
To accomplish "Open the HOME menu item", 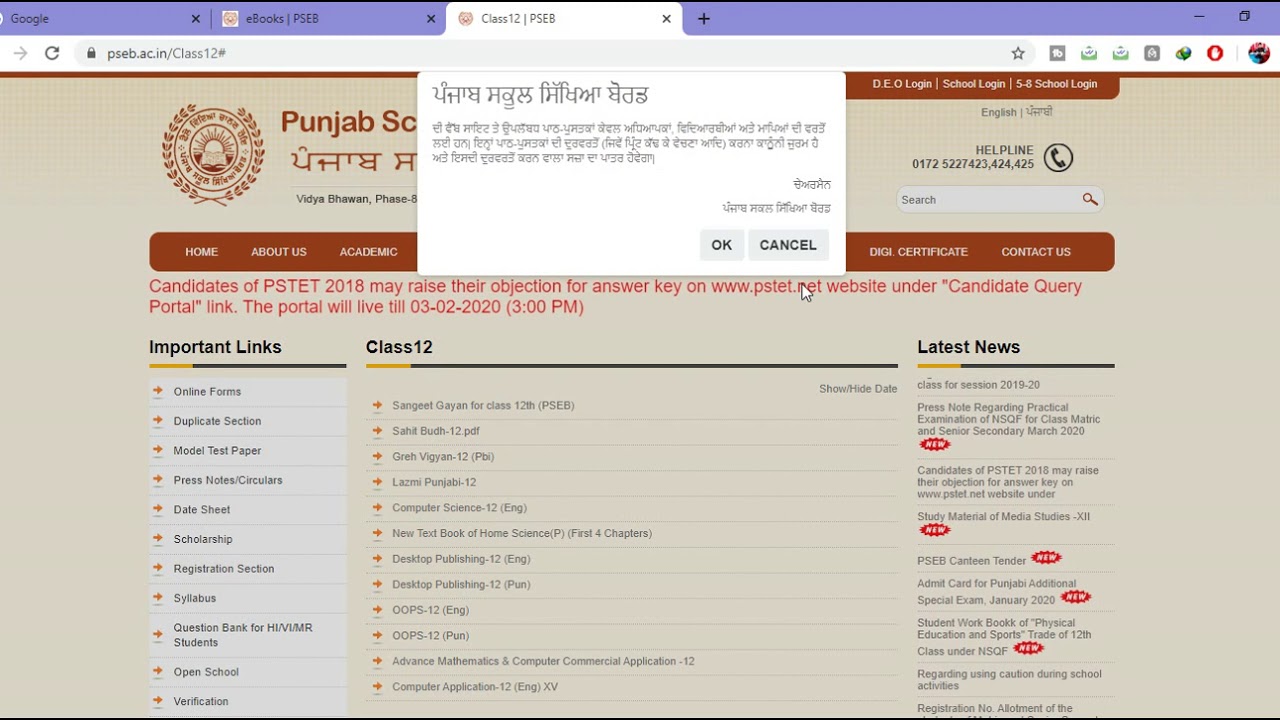I will coord(201,252).
